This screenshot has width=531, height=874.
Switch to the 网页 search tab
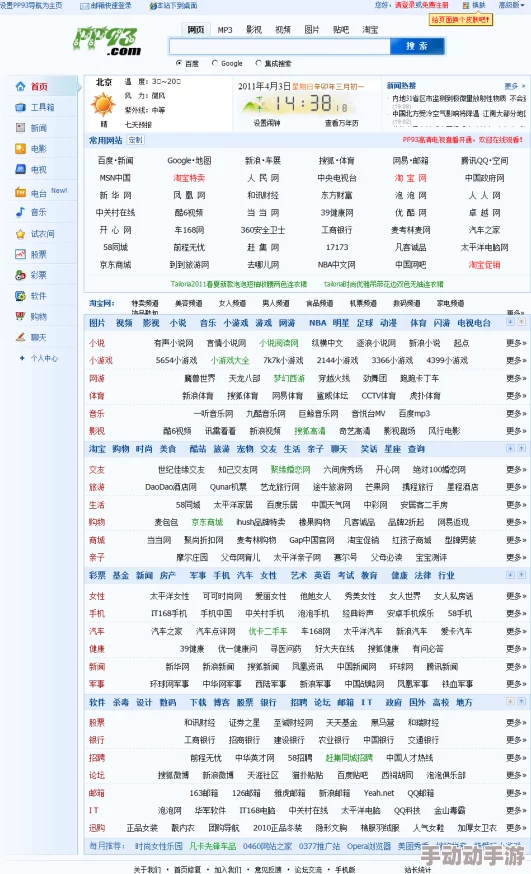(196, 30)
